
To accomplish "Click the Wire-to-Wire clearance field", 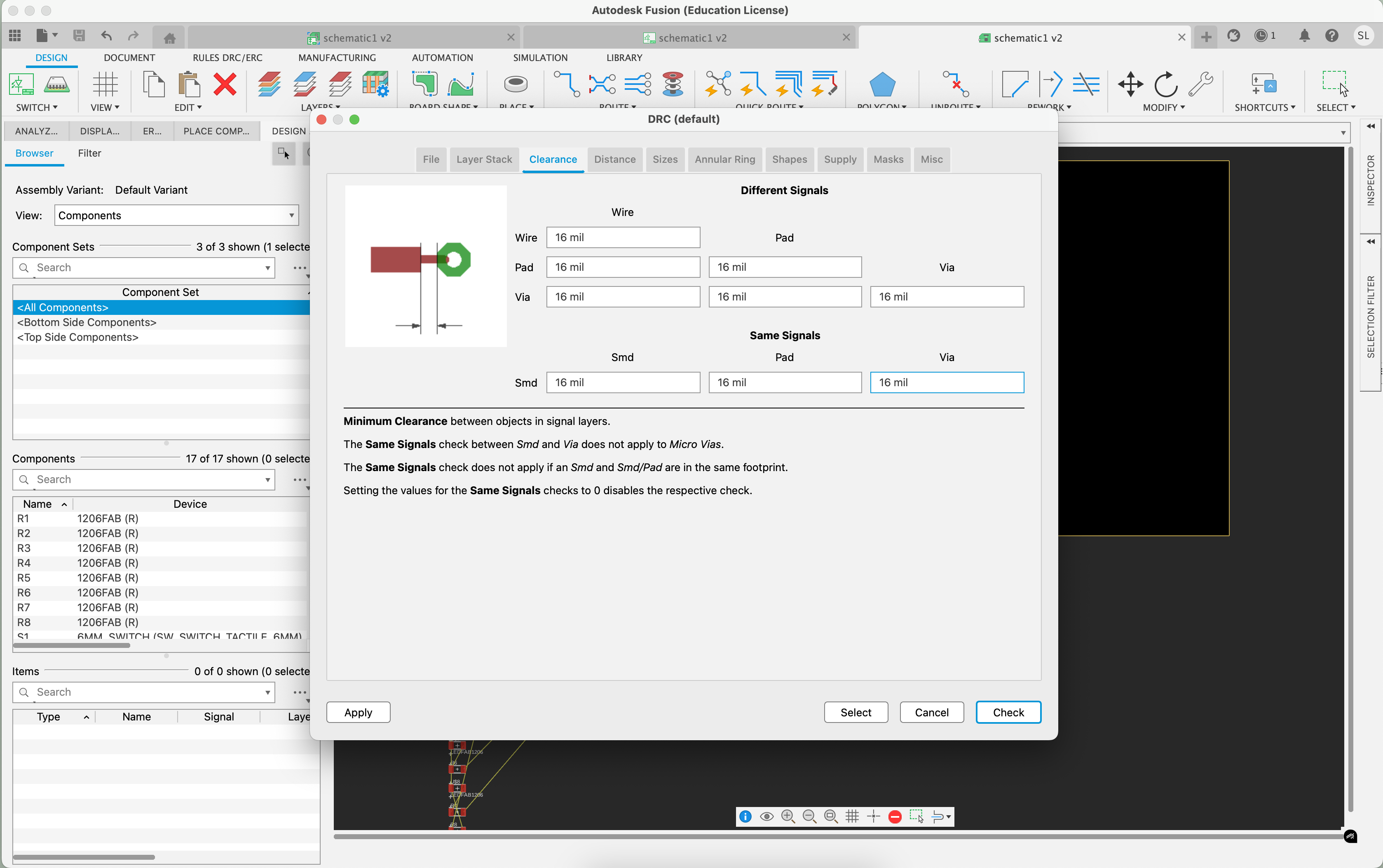I will coord(623,238).
